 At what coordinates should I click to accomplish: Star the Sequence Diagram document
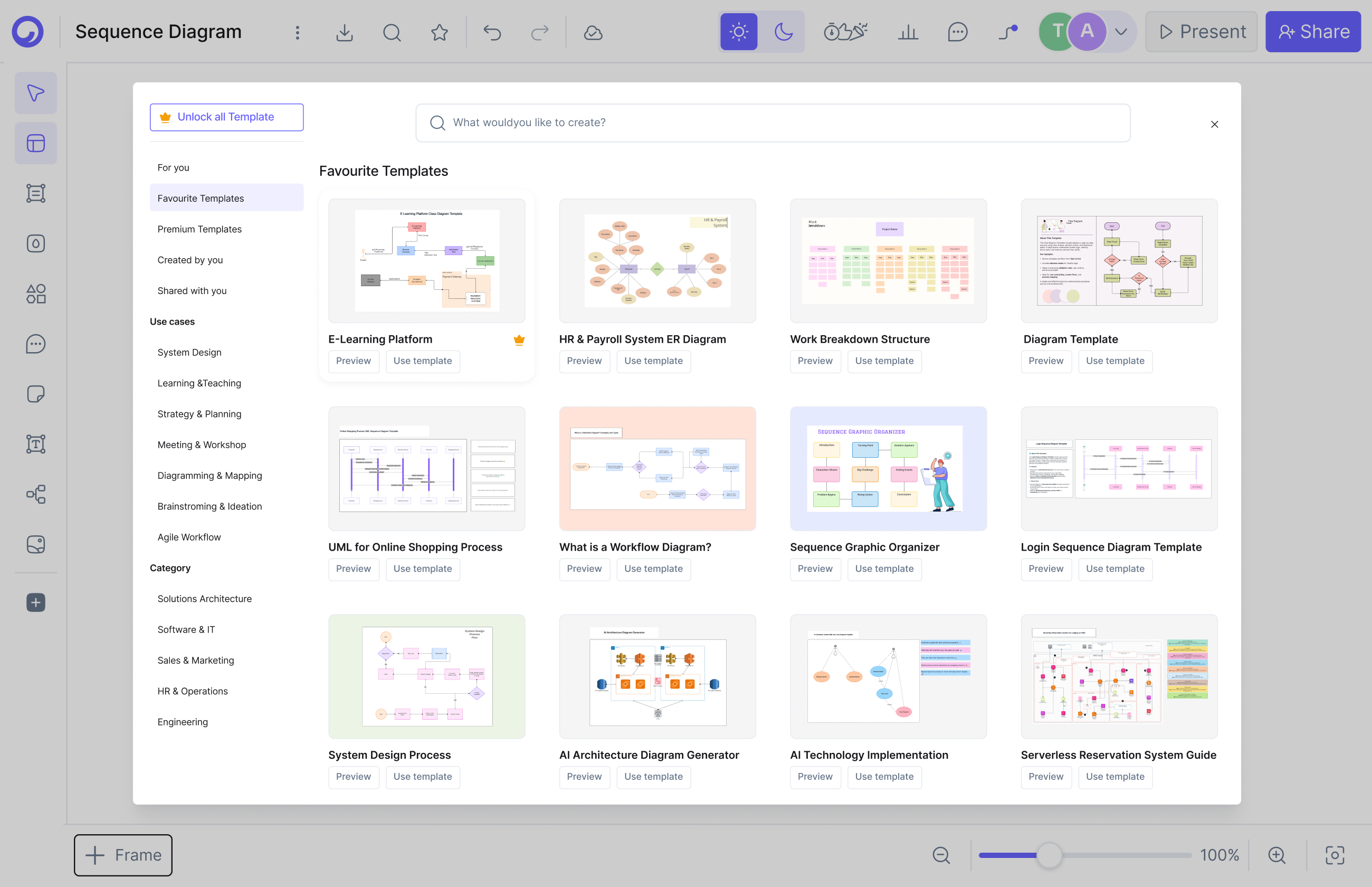[x=440, y=32]
